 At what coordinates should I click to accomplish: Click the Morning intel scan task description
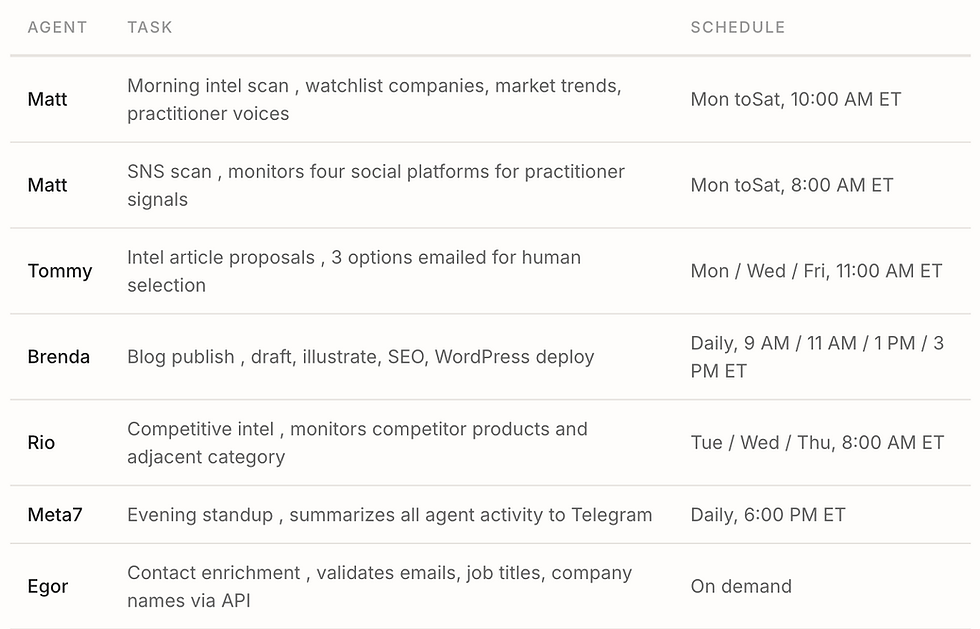pos(374,100)
